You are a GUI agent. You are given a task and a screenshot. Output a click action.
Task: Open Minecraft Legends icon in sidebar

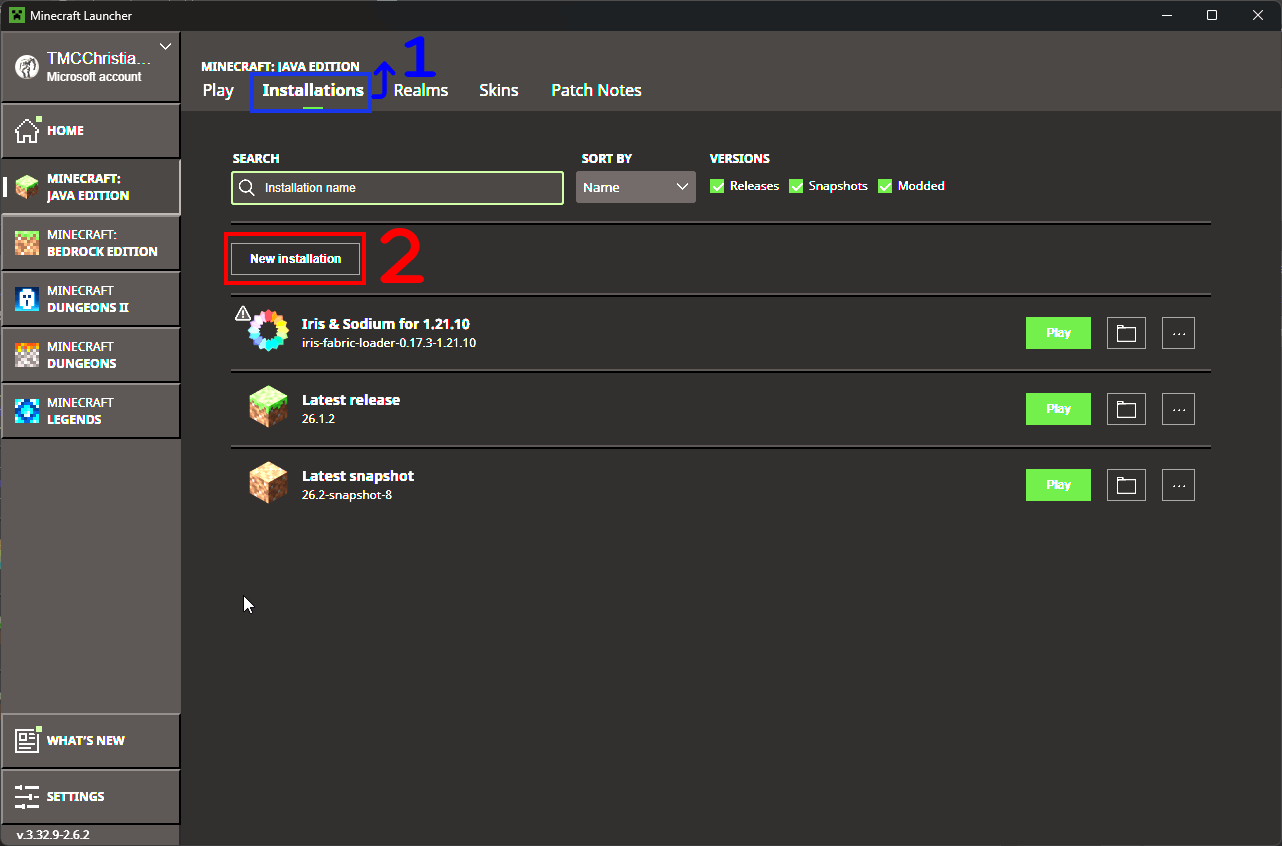click(27, 411)
